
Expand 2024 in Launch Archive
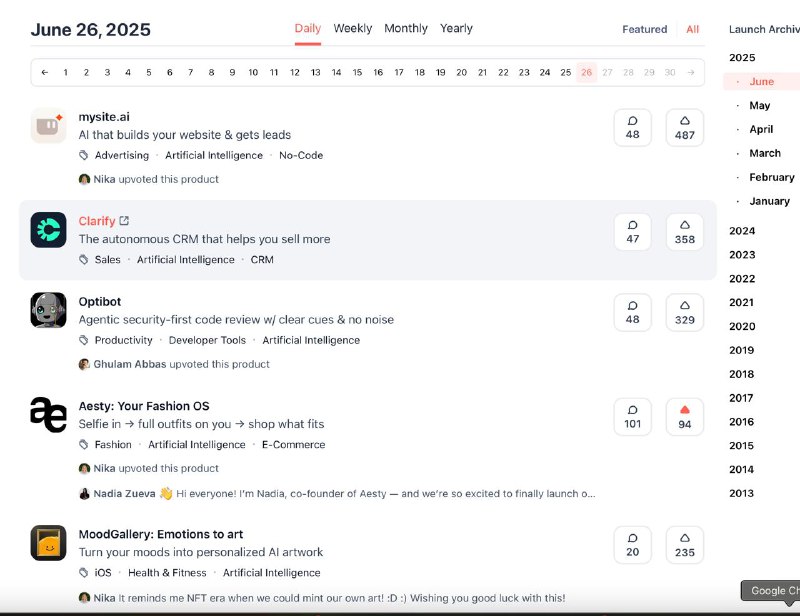(x=742, y=231)
